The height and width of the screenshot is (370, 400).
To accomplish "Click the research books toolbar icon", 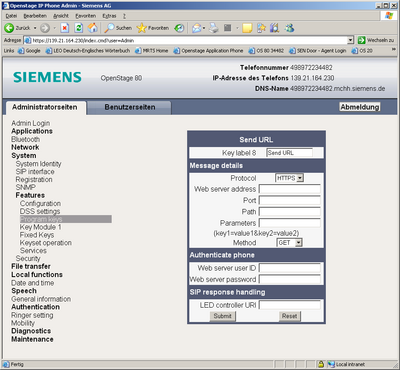I will click(x=275, y=28).
